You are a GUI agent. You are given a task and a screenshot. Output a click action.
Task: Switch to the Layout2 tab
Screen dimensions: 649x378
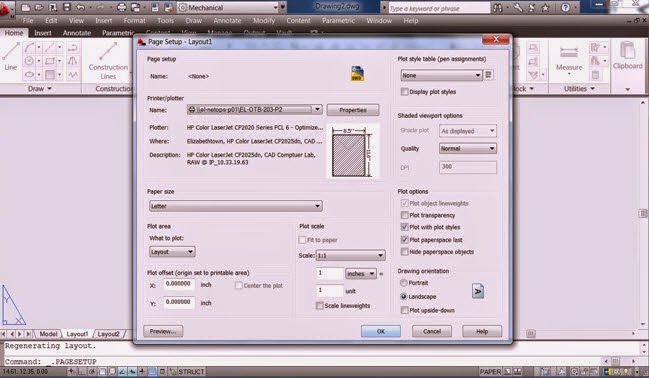[109, 334]
